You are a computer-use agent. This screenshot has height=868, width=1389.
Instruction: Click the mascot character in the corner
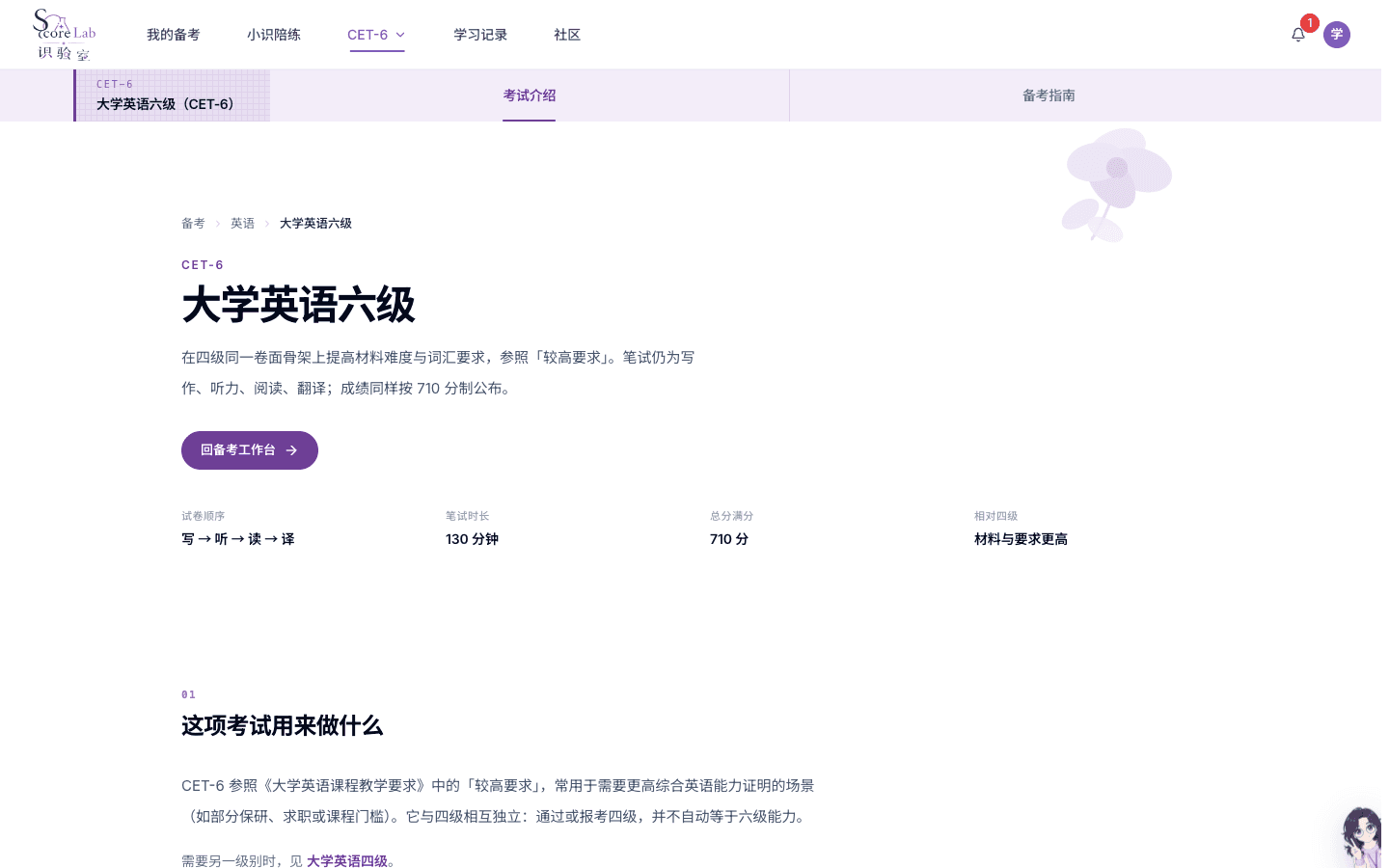(x=1362, y=837)
